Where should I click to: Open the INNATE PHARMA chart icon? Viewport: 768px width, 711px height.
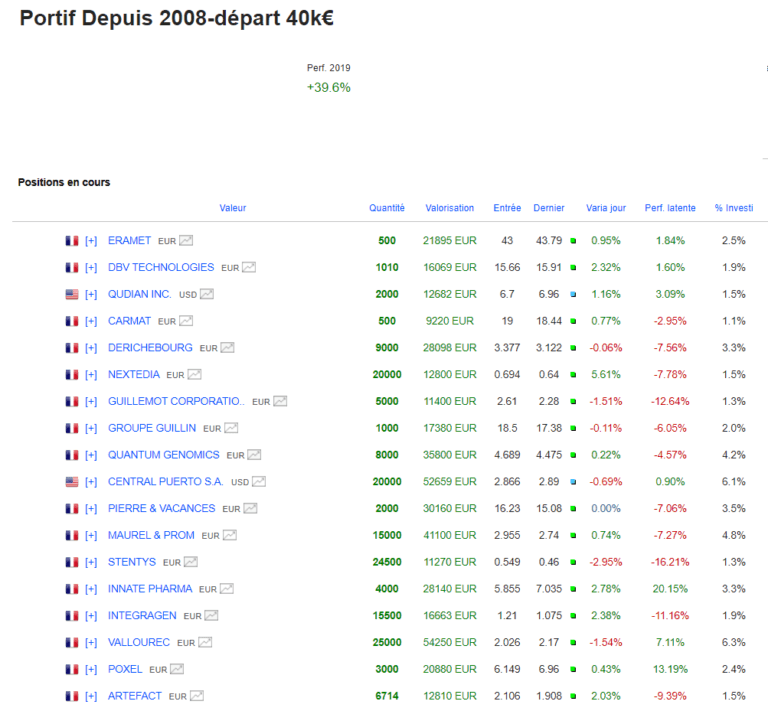point(227,589)
